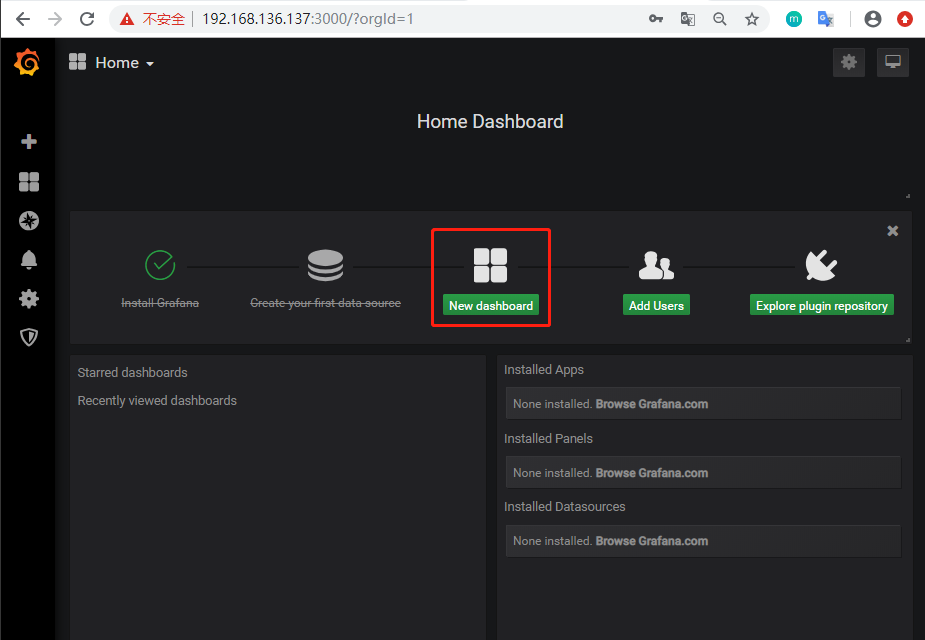Cycle view mode with monitor icon

pyautogui.click(x=893, y=62)
